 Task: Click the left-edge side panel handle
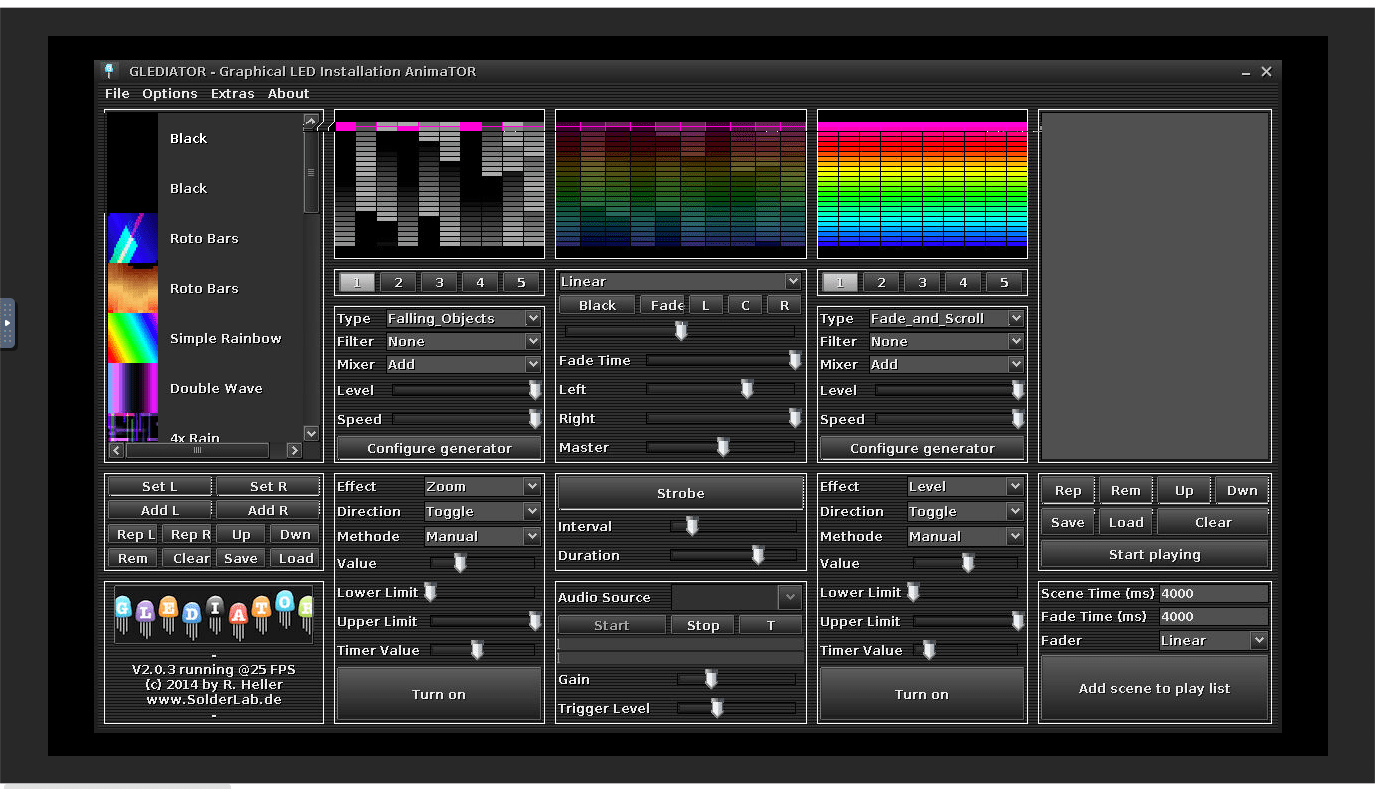pos(7,323)
